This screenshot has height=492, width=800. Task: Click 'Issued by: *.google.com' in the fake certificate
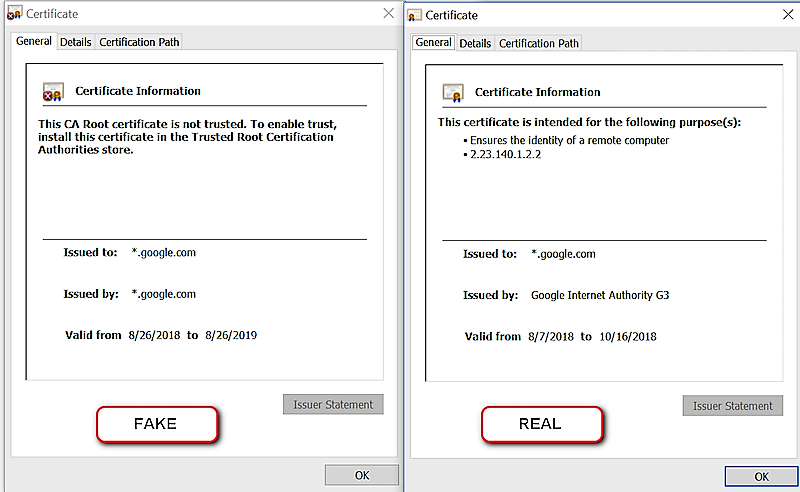(130, 294)
